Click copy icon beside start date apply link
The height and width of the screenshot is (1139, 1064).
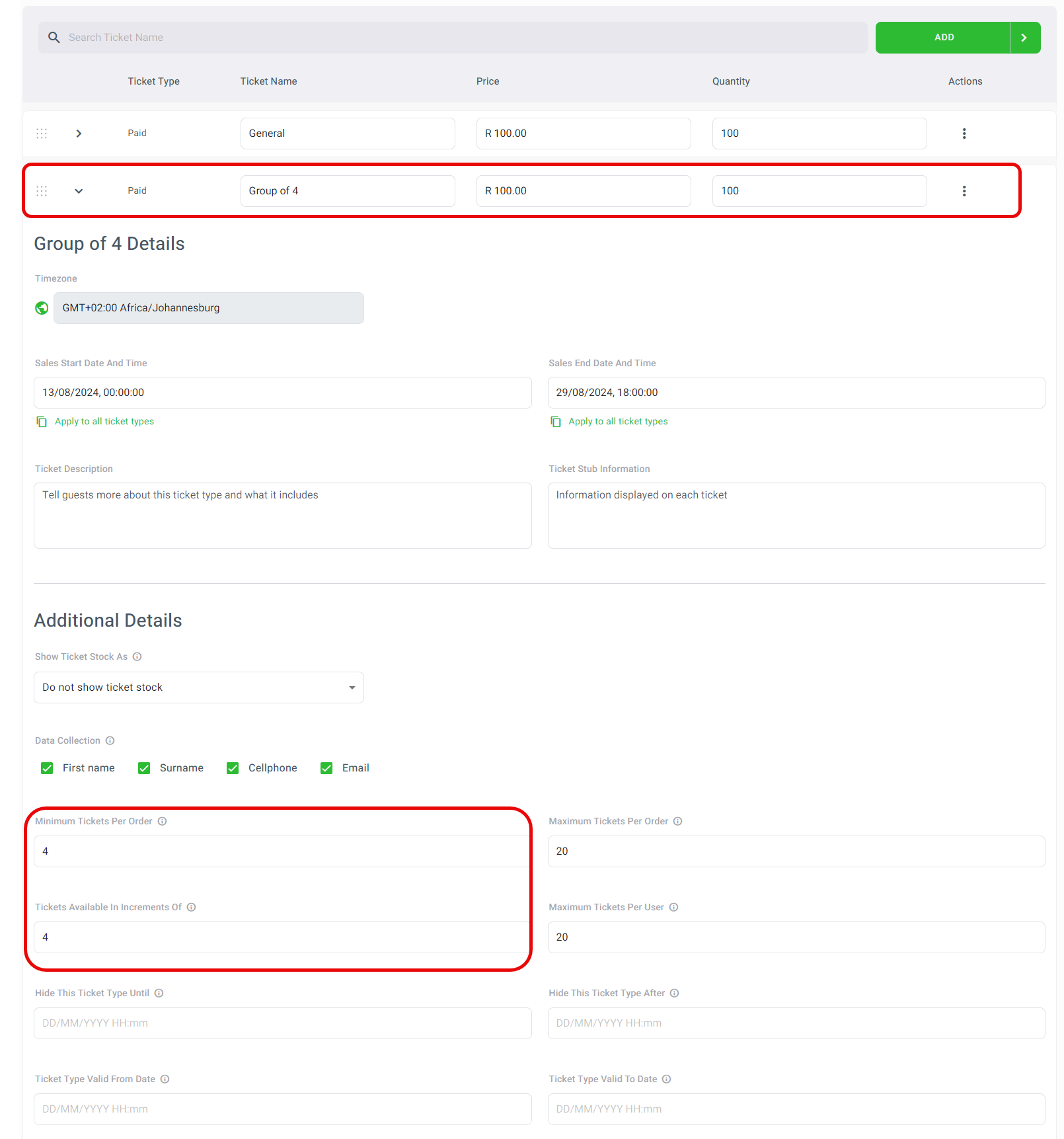[42, 422]
